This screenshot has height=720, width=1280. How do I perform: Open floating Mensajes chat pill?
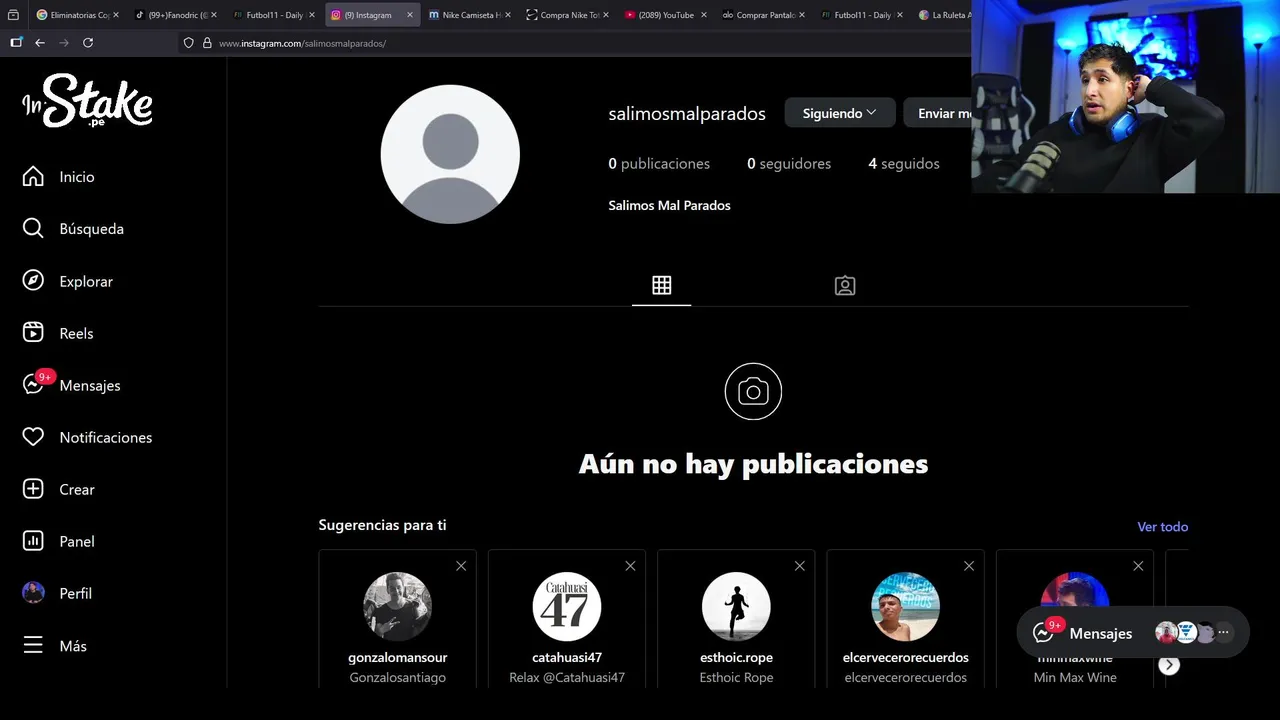pos(1133,633)
